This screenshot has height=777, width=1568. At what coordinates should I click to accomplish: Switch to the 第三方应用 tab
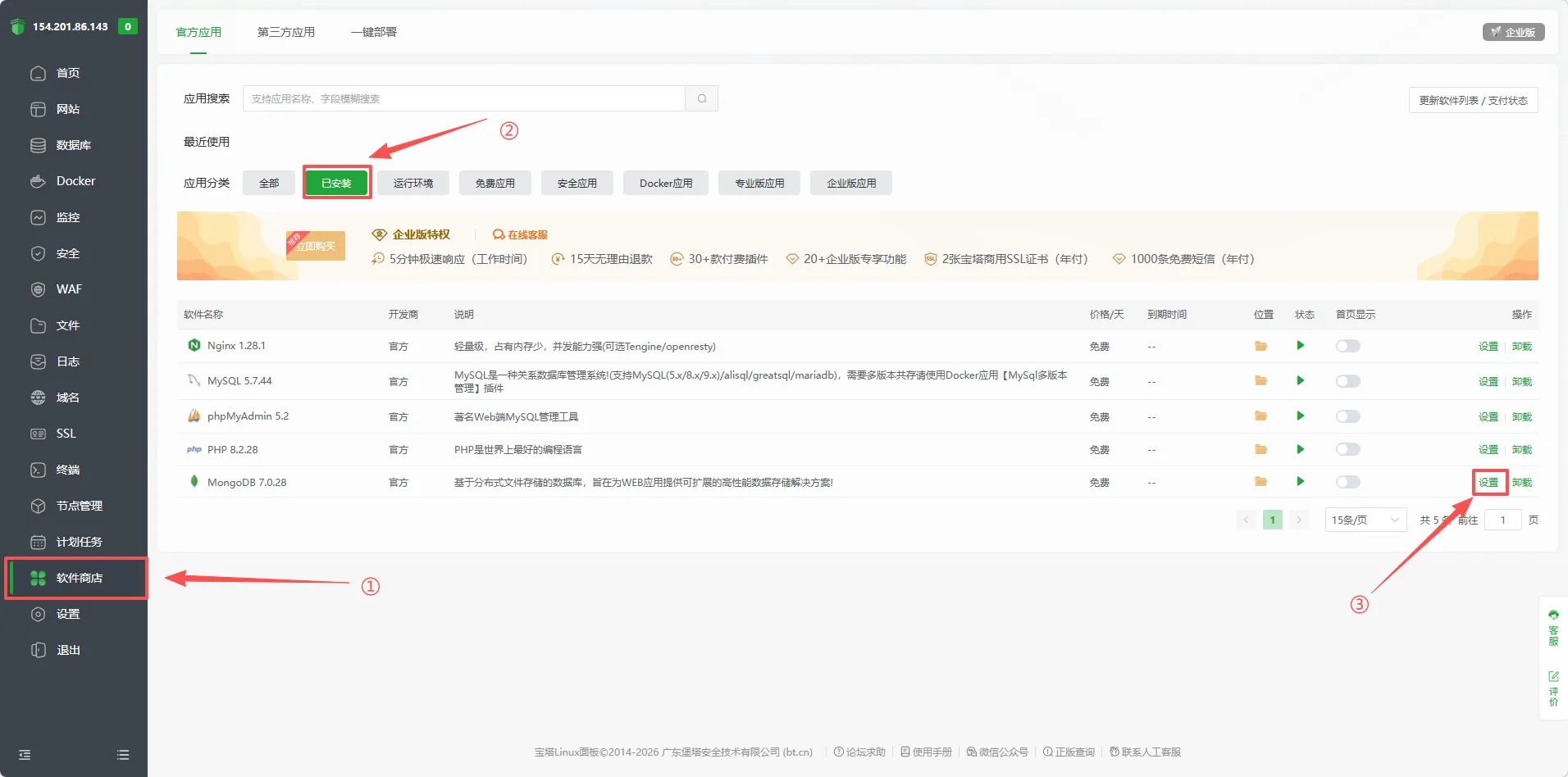[285, 32]
